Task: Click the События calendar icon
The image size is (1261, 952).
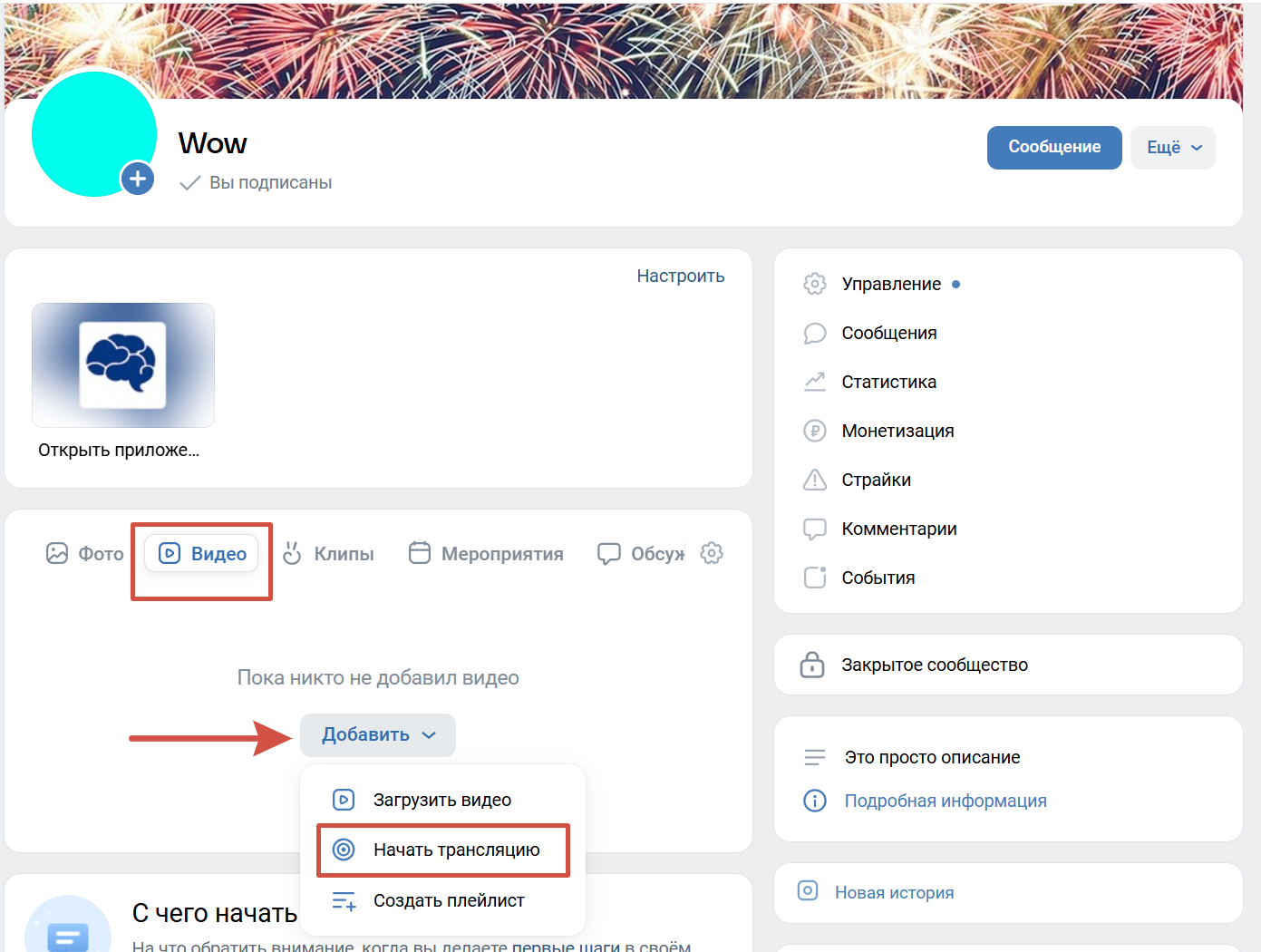Action: click(815, 577)
